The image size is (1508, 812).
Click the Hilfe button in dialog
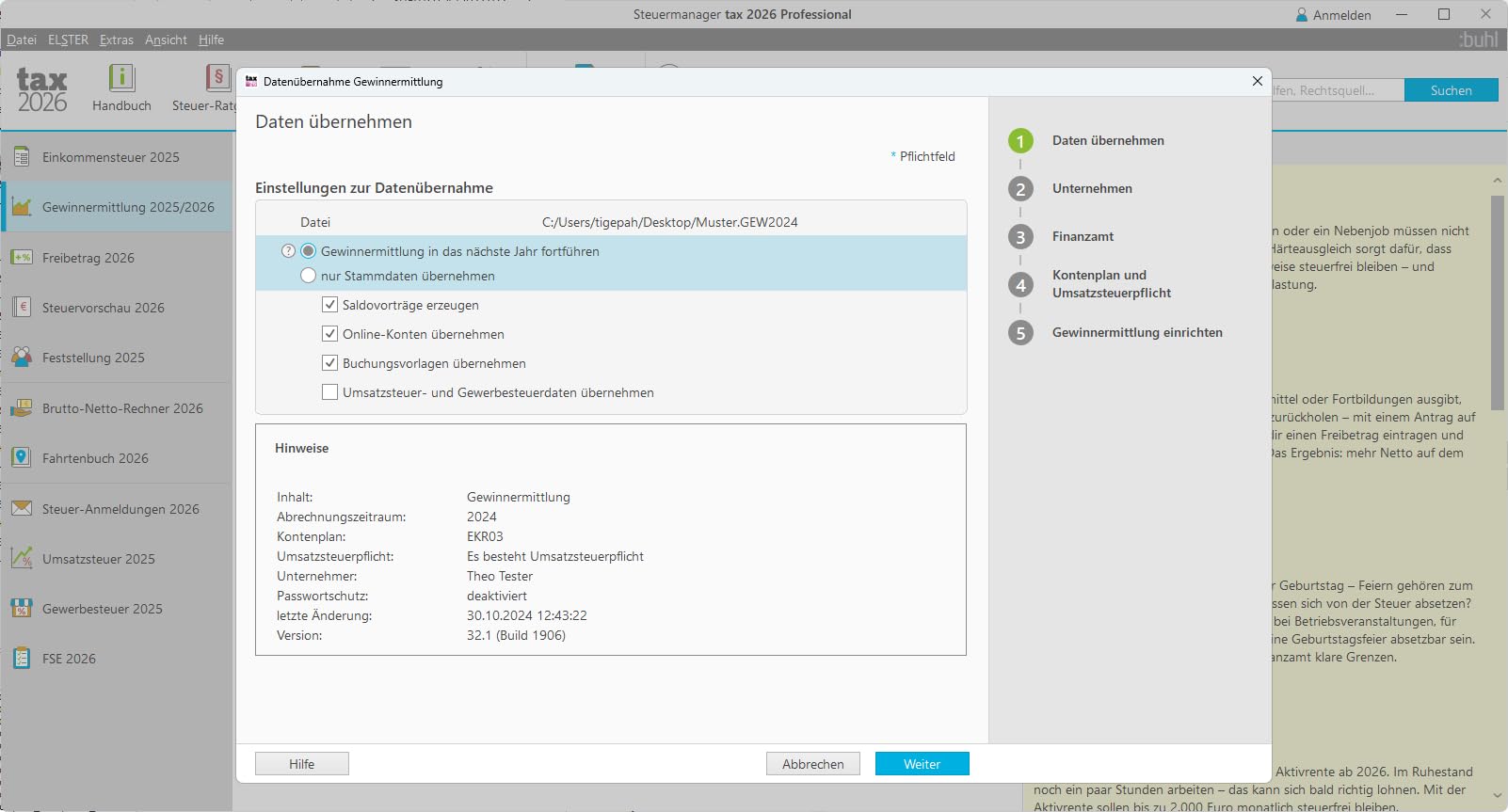point(302,764)
